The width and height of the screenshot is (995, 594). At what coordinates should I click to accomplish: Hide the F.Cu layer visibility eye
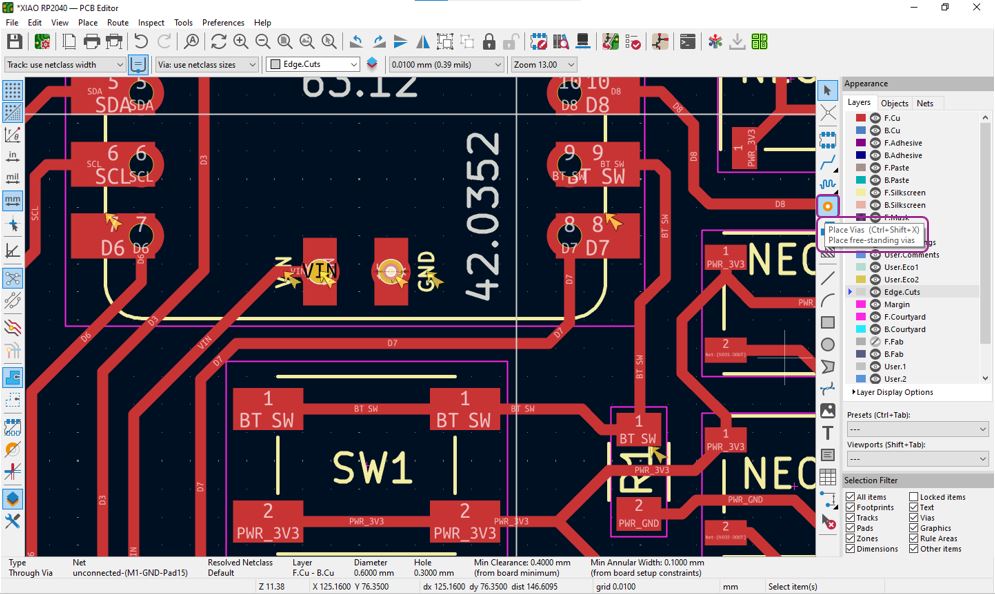[876, 118]
